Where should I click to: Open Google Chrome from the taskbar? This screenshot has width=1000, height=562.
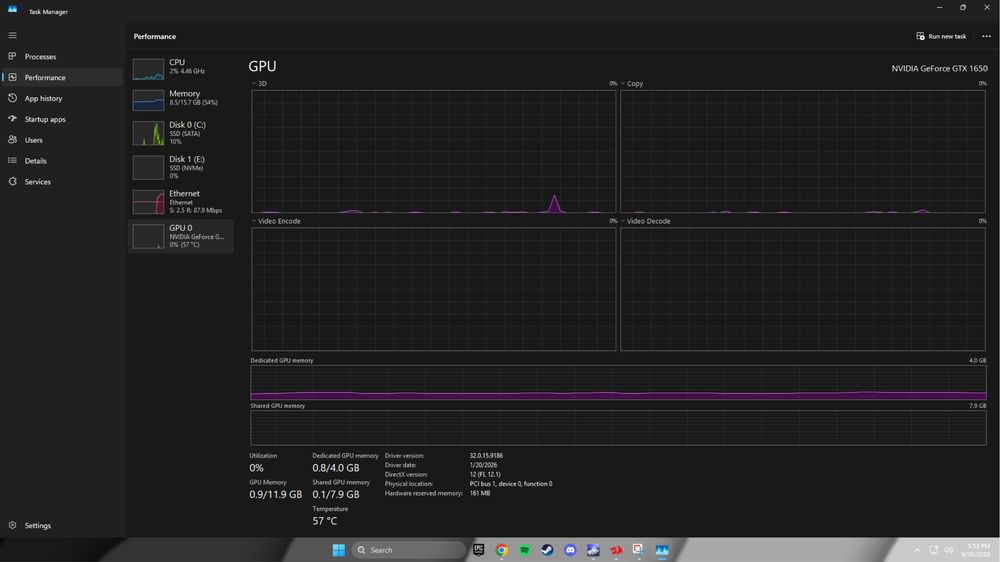click(x=501, y=550)
